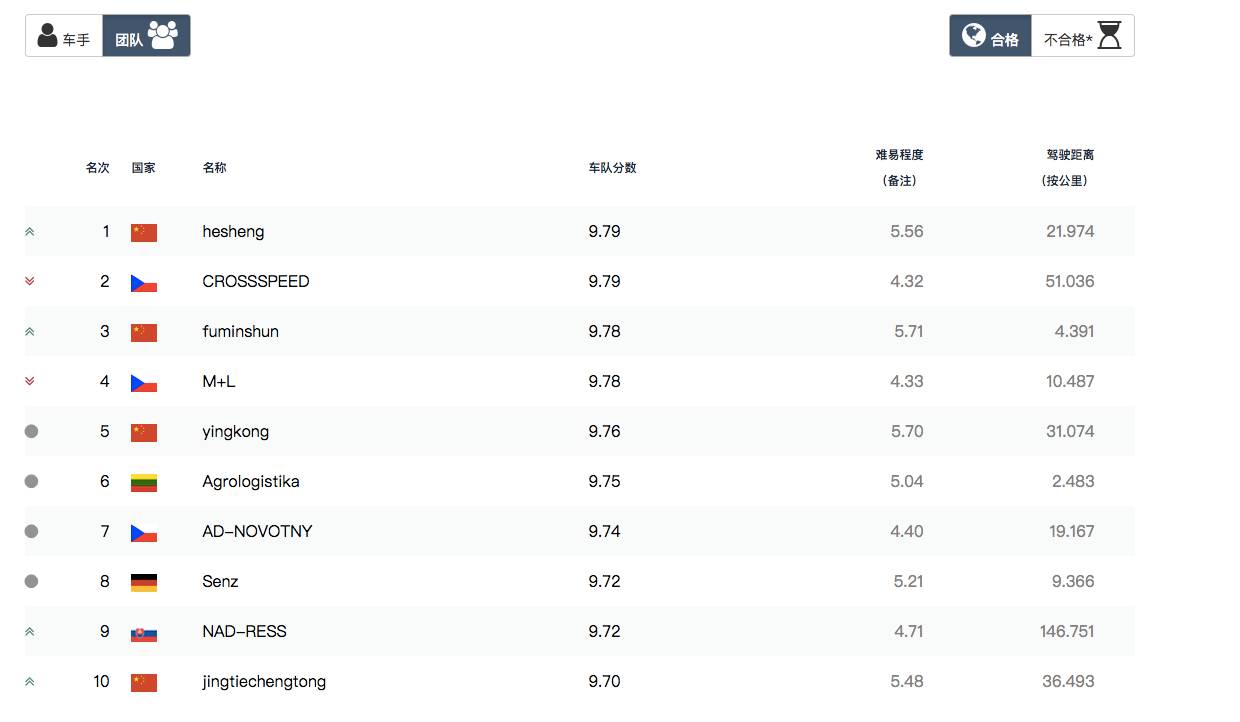Click the Czech flag in CROSSSPEED row
The width and height of the screenshot is (1240, 722).
[x=144, y=282]
